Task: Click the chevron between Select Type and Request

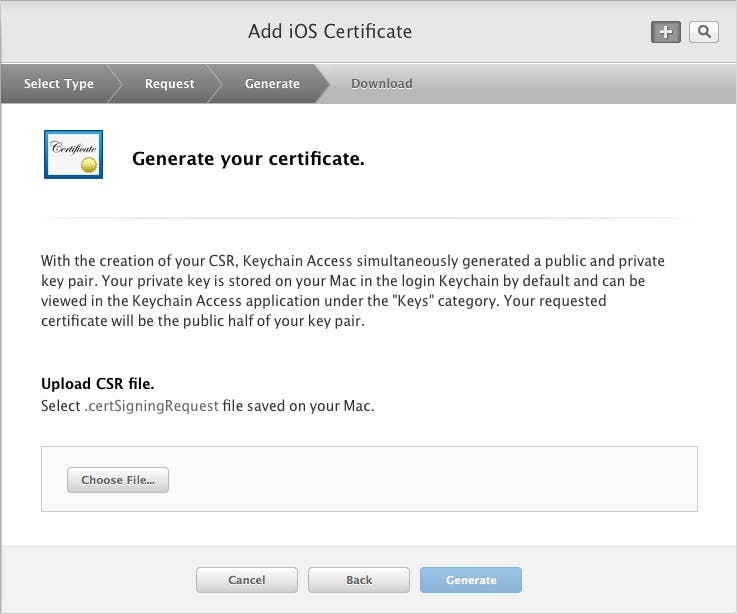Action: coord(113,84)
